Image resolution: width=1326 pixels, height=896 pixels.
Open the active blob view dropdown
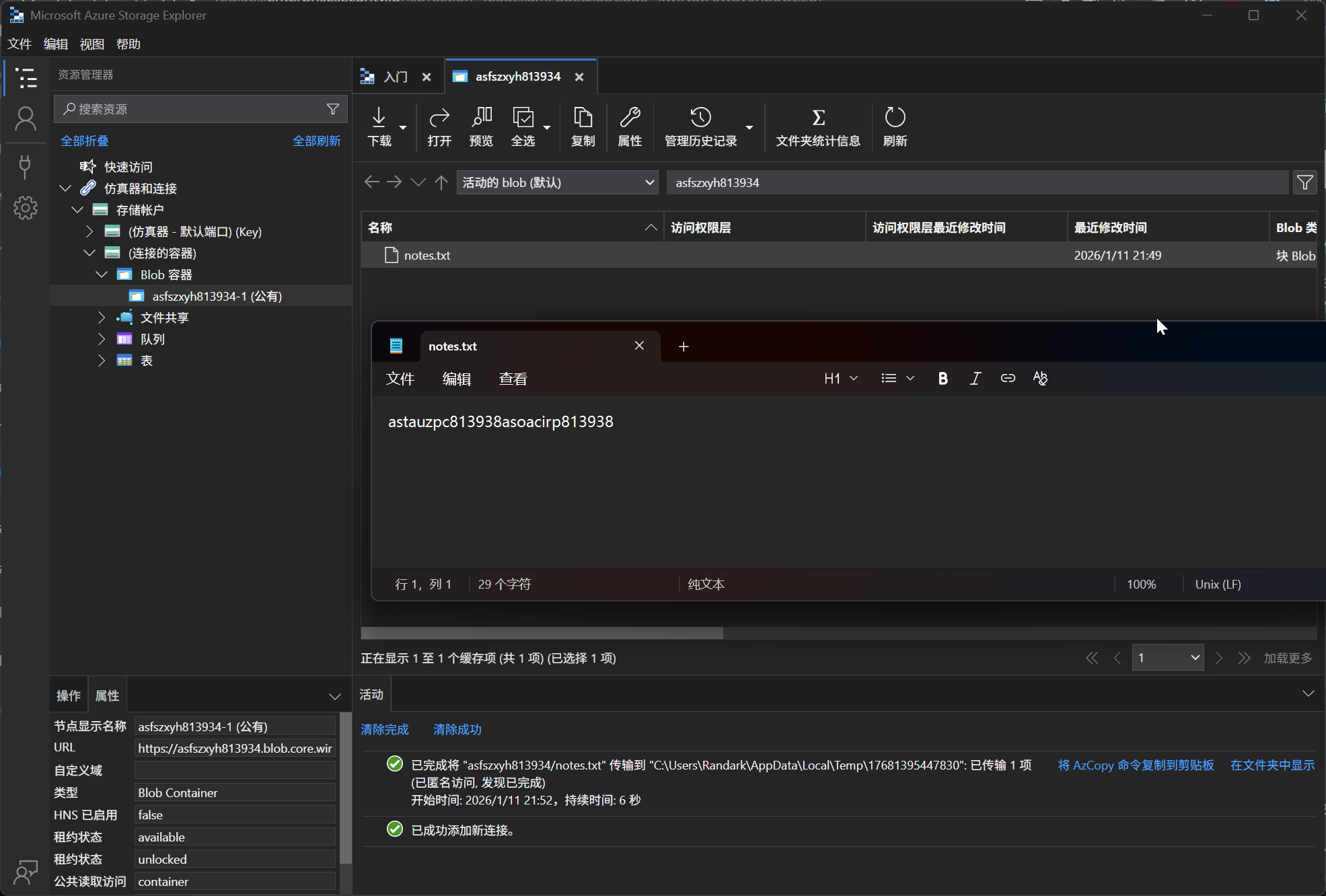(x=558, y=182)
